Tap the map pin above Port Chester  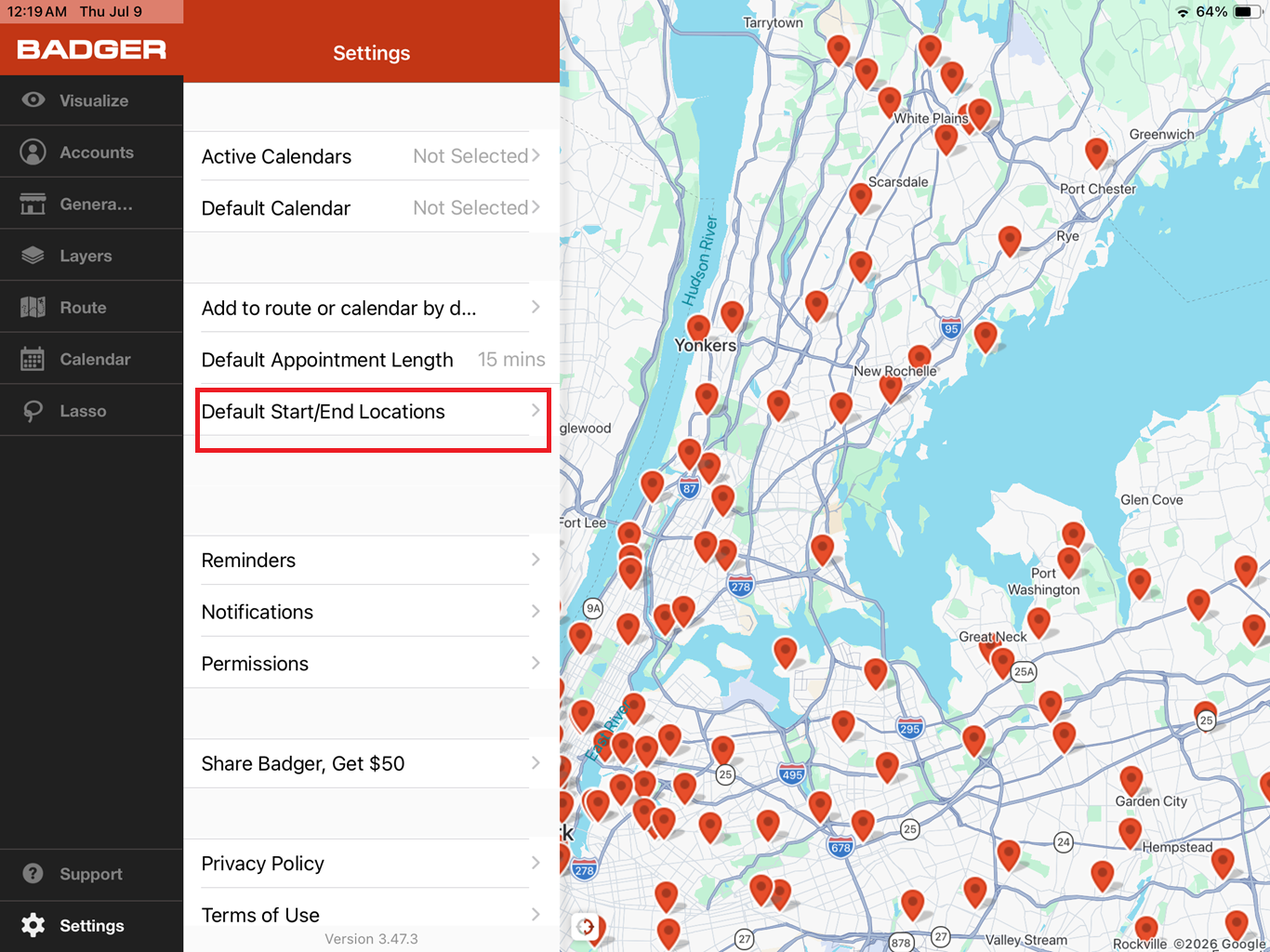1097,152
